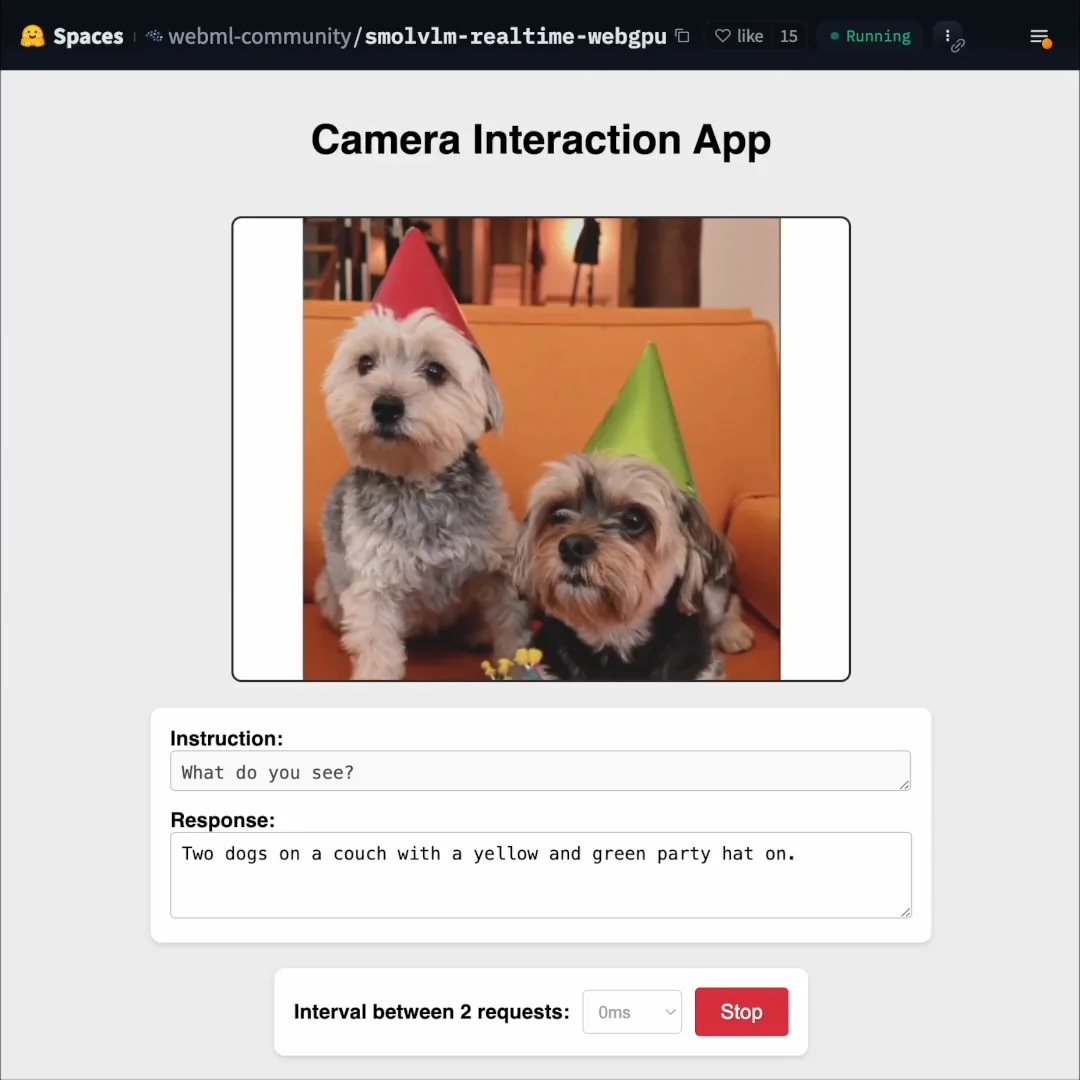Expand the request interval dropdown
The height and width of the screenshot is (1080, 1080).
tap(632, 1012)
